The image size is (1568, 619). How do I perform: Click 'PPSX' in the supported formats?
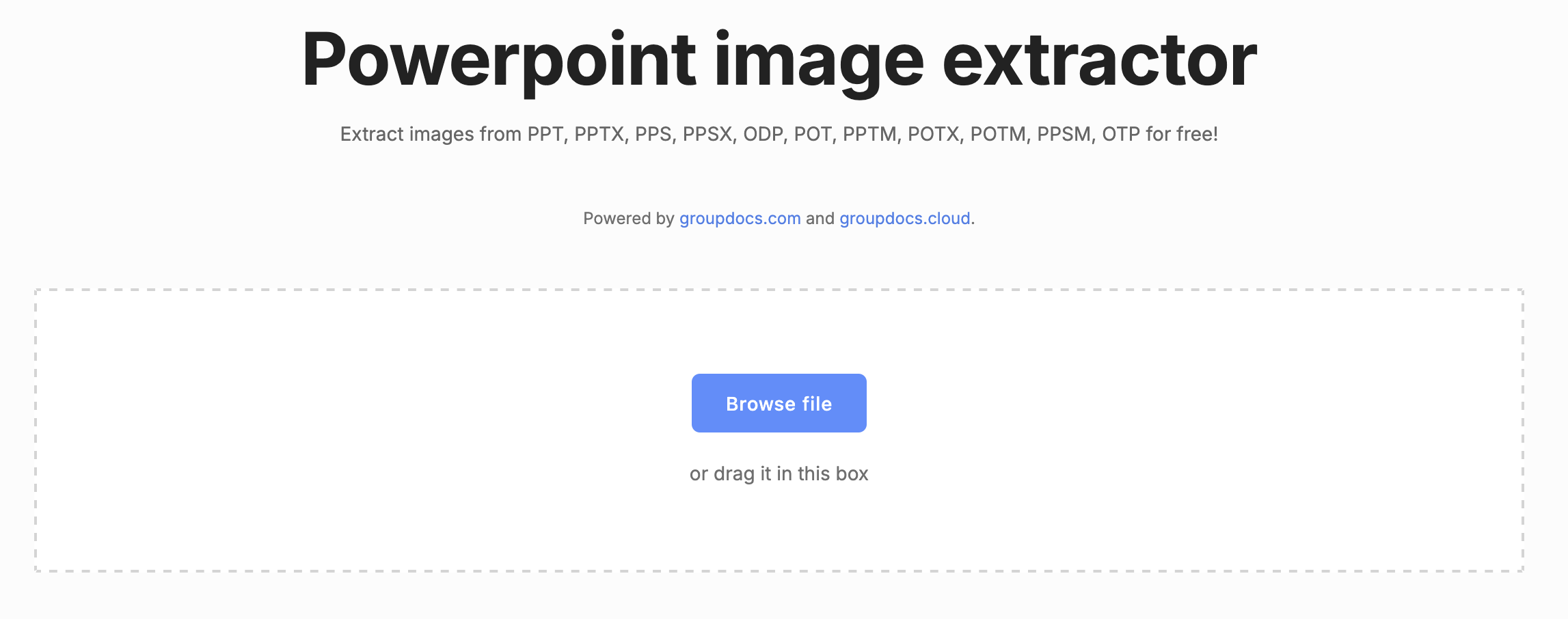click(707, 134)
